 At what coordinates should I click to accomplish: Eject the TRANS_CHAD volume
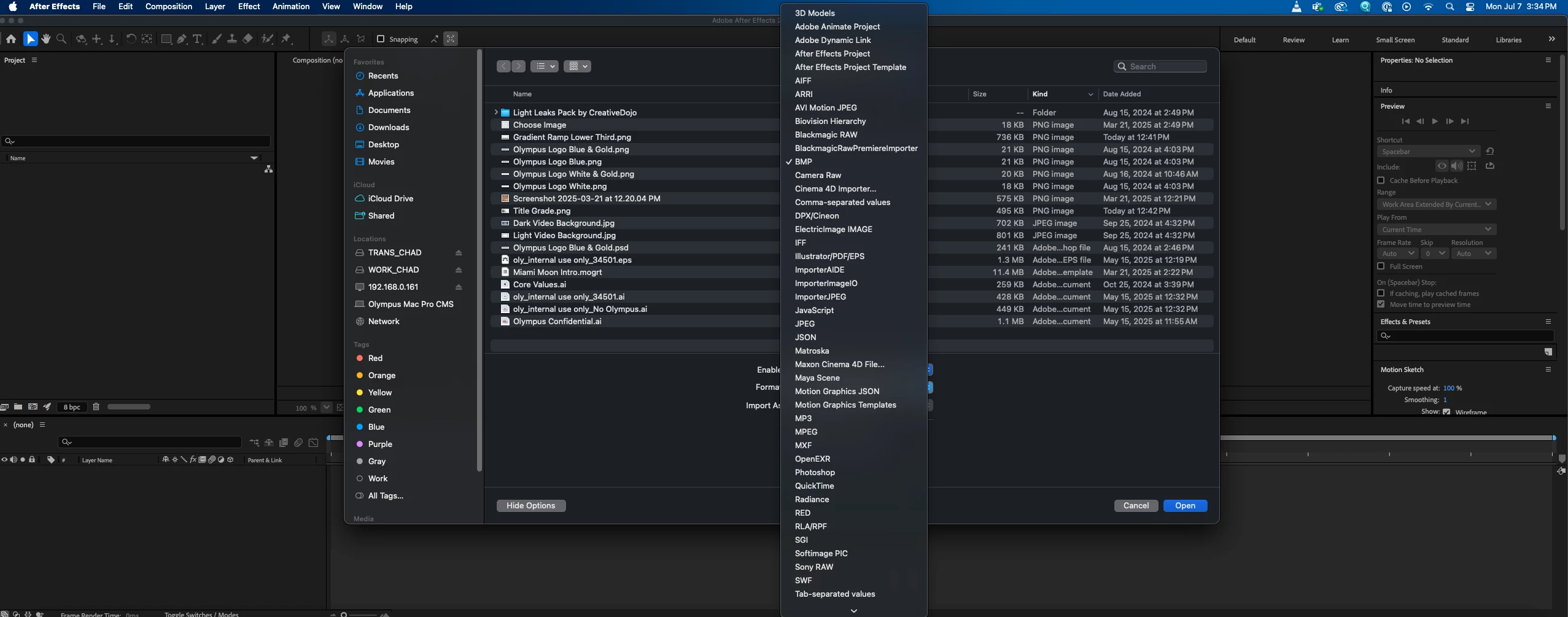click(458, 252)
